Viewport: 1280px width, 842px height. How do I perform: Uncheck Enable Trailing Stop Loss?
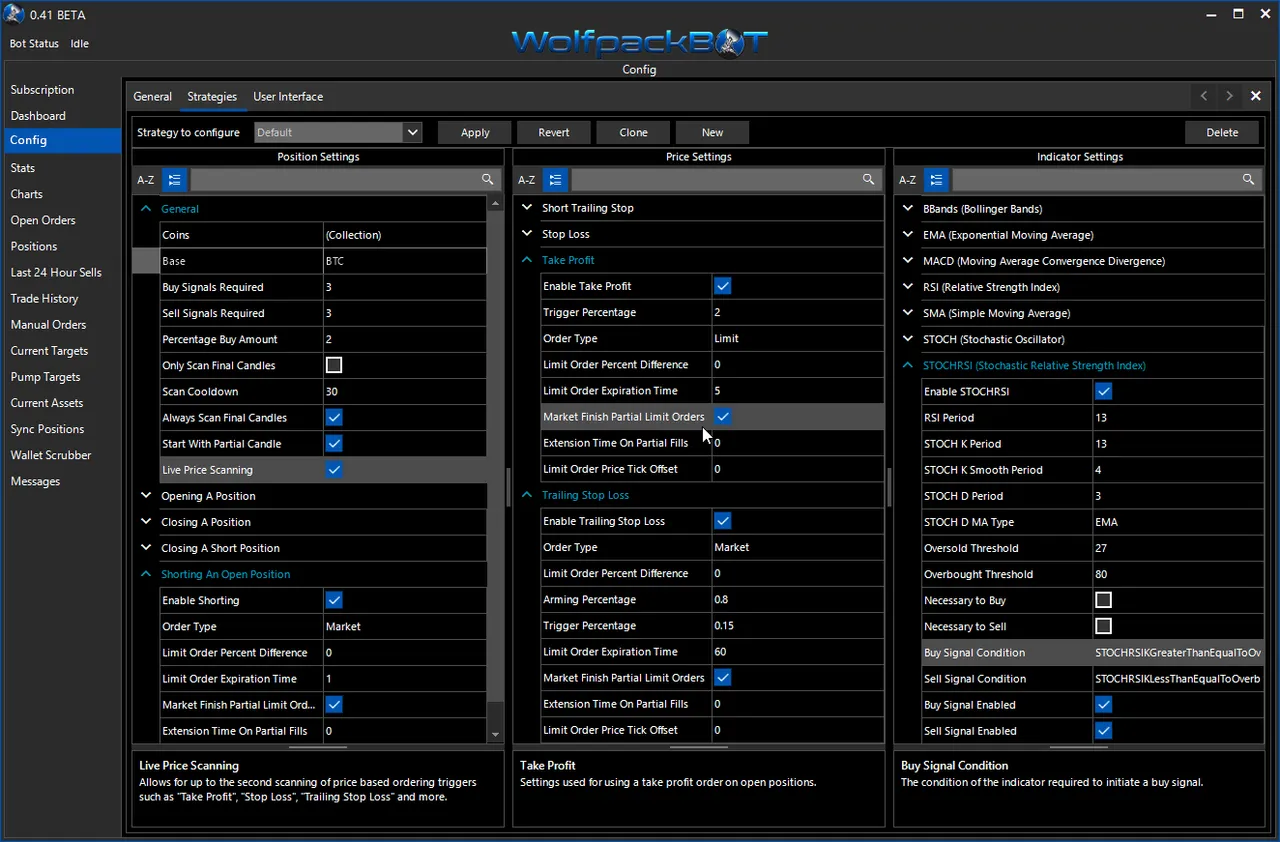[723, 521]
